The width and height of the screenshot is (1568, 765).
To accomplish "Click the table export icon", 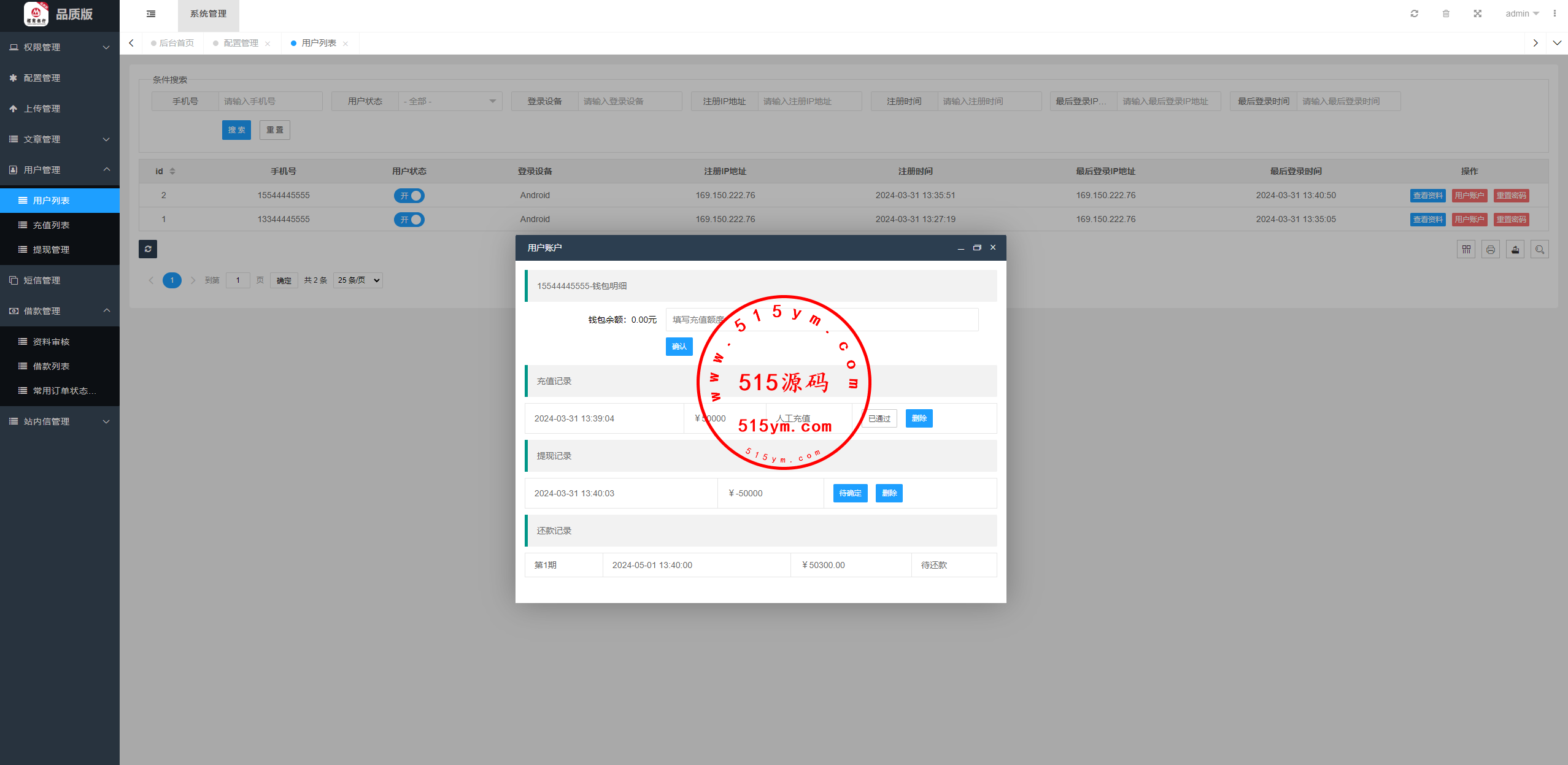I will [x=1515, y=249].
